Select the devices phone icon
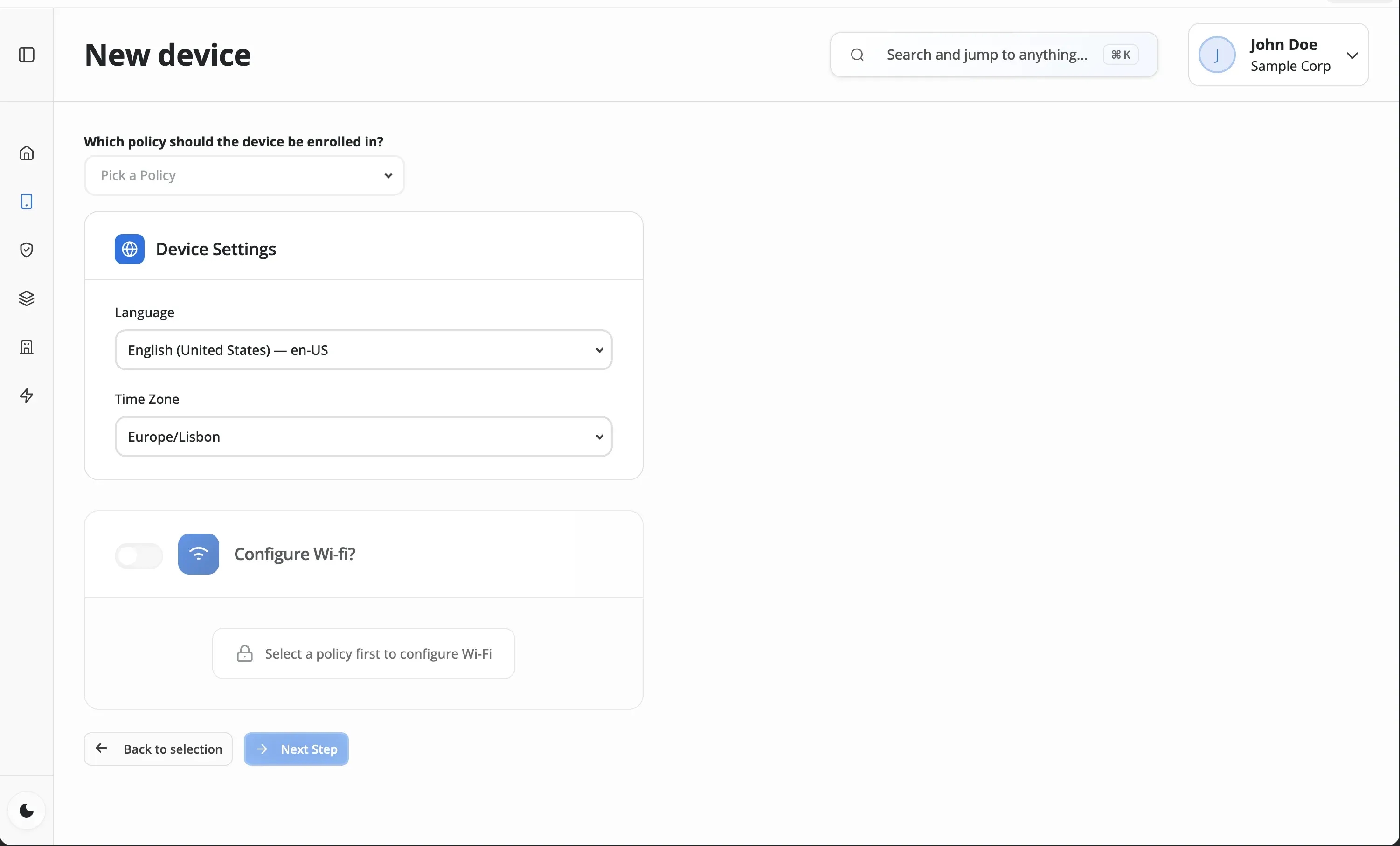Image resolution: width=1400 pixels, height=846 pixels. (27, 201)
